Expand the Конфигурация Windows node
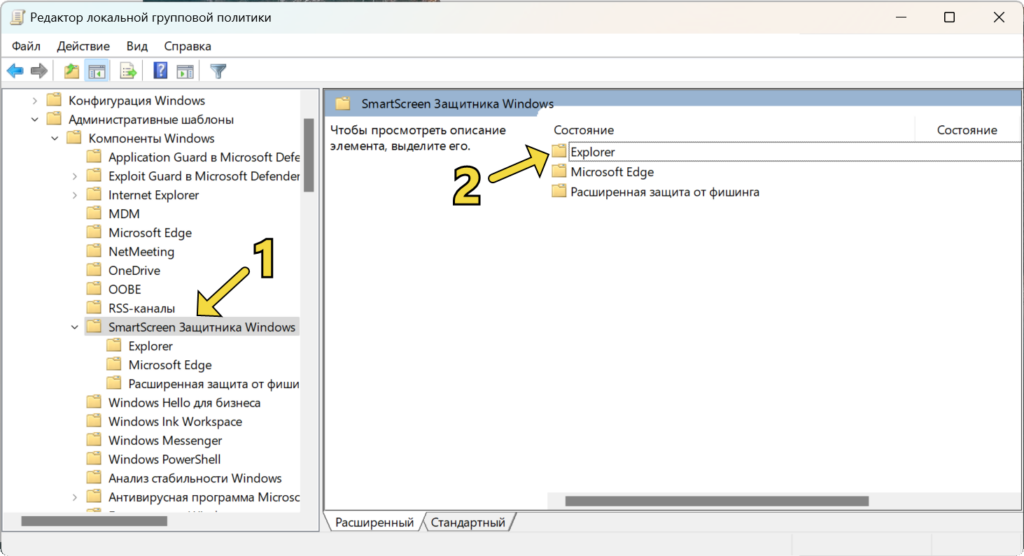This screenshot has height=556, width=1024. [x=35, y=100]
